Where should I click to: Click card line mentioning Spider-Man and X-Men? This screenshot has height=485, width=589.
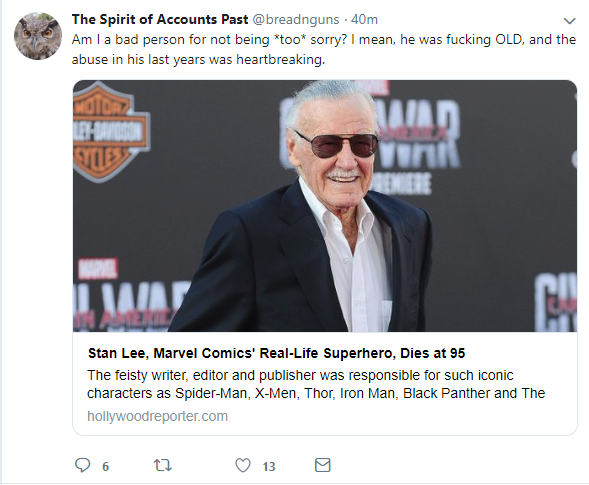(x=316, y=393)
